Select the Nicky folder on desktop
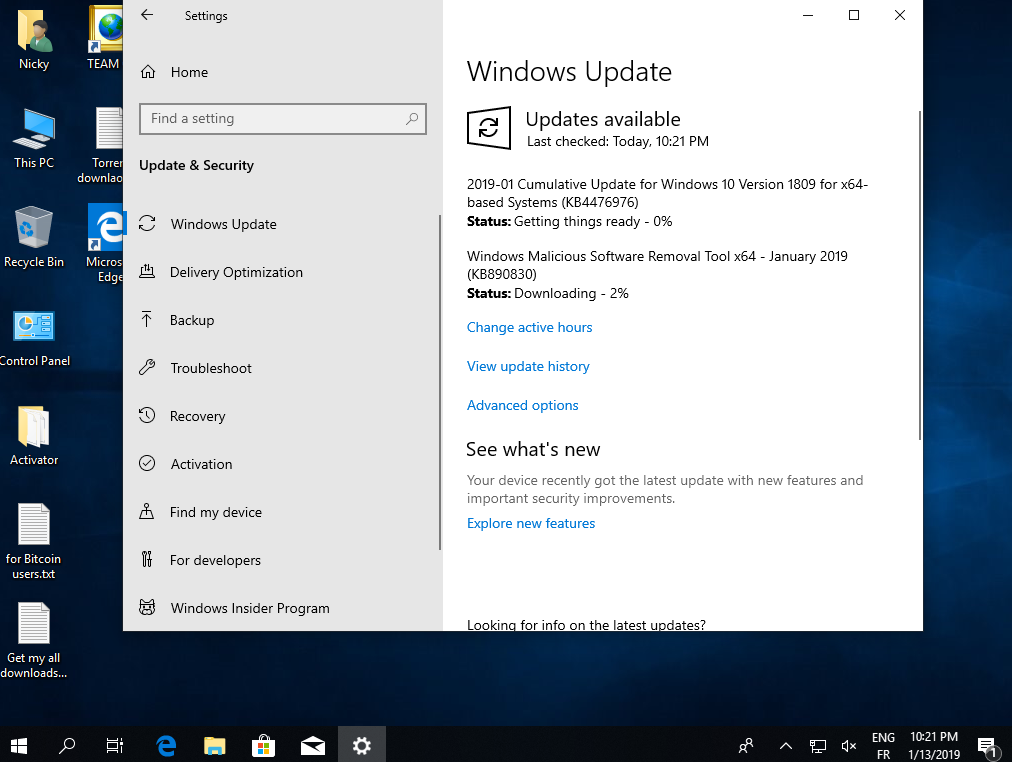 tap(34, 40)
